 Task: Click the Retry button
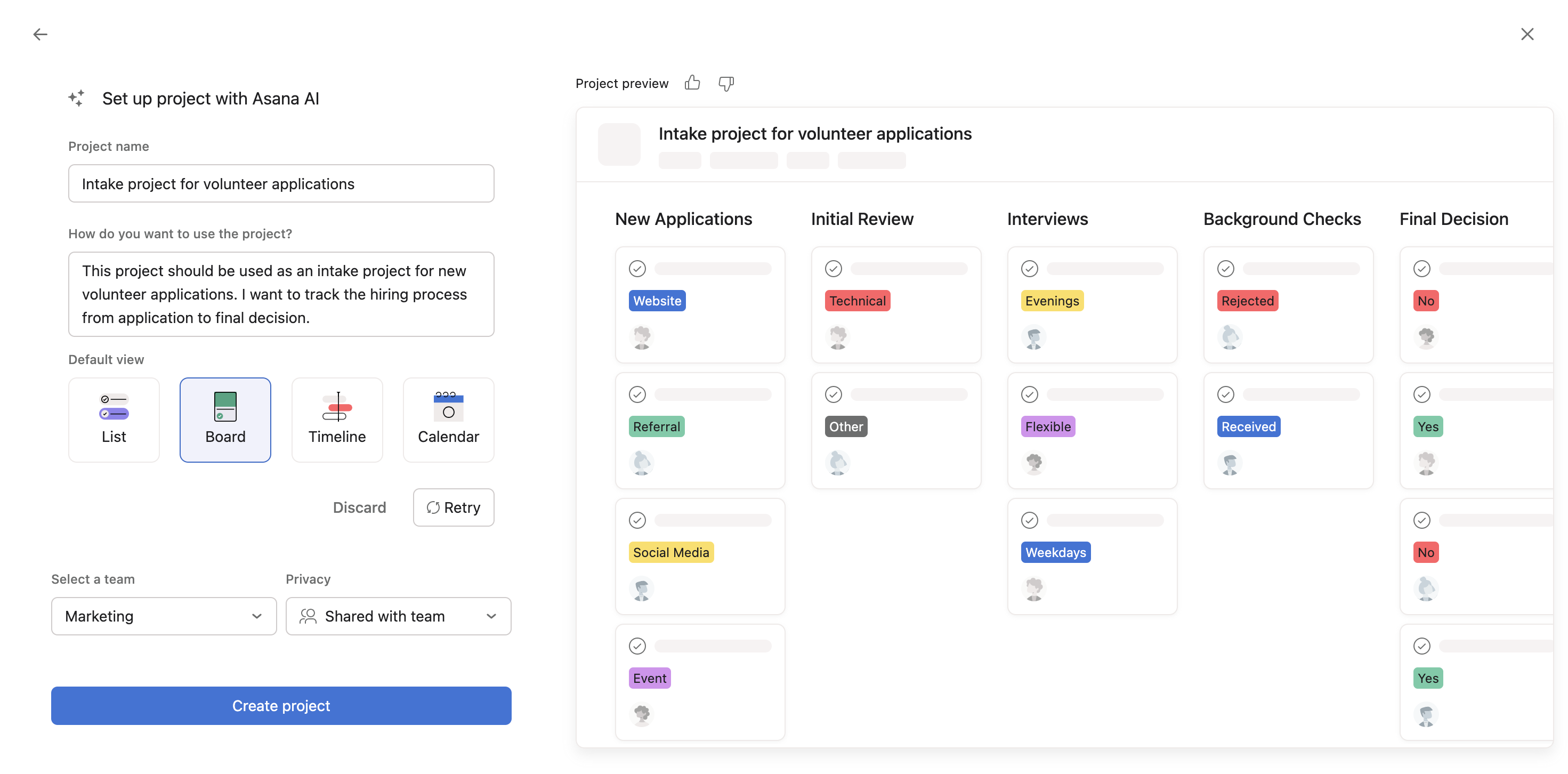tap(454, 507)
